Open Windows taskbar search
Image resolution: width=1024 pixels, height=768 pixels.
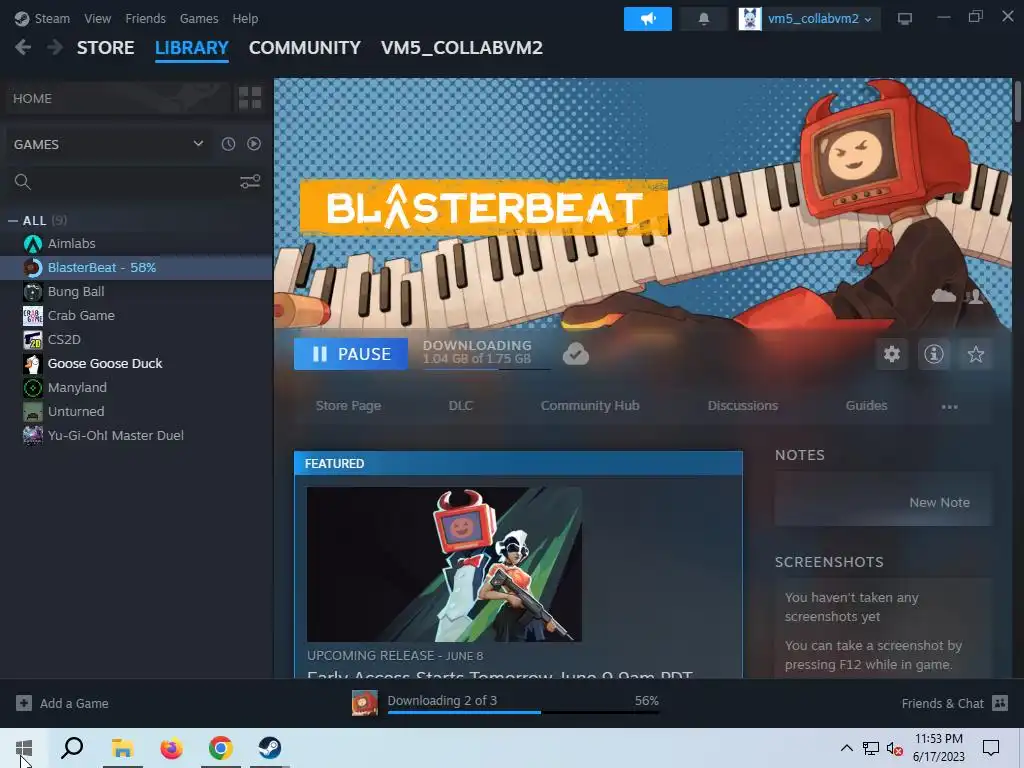coord(72,748)
